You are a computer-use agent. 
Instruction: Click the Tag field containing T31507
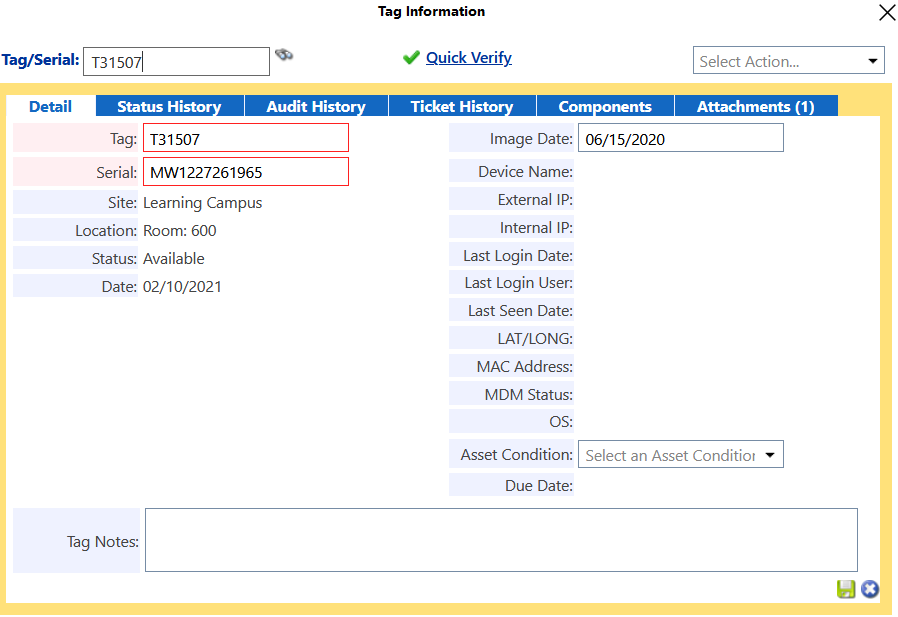click(x=246, y=138)
